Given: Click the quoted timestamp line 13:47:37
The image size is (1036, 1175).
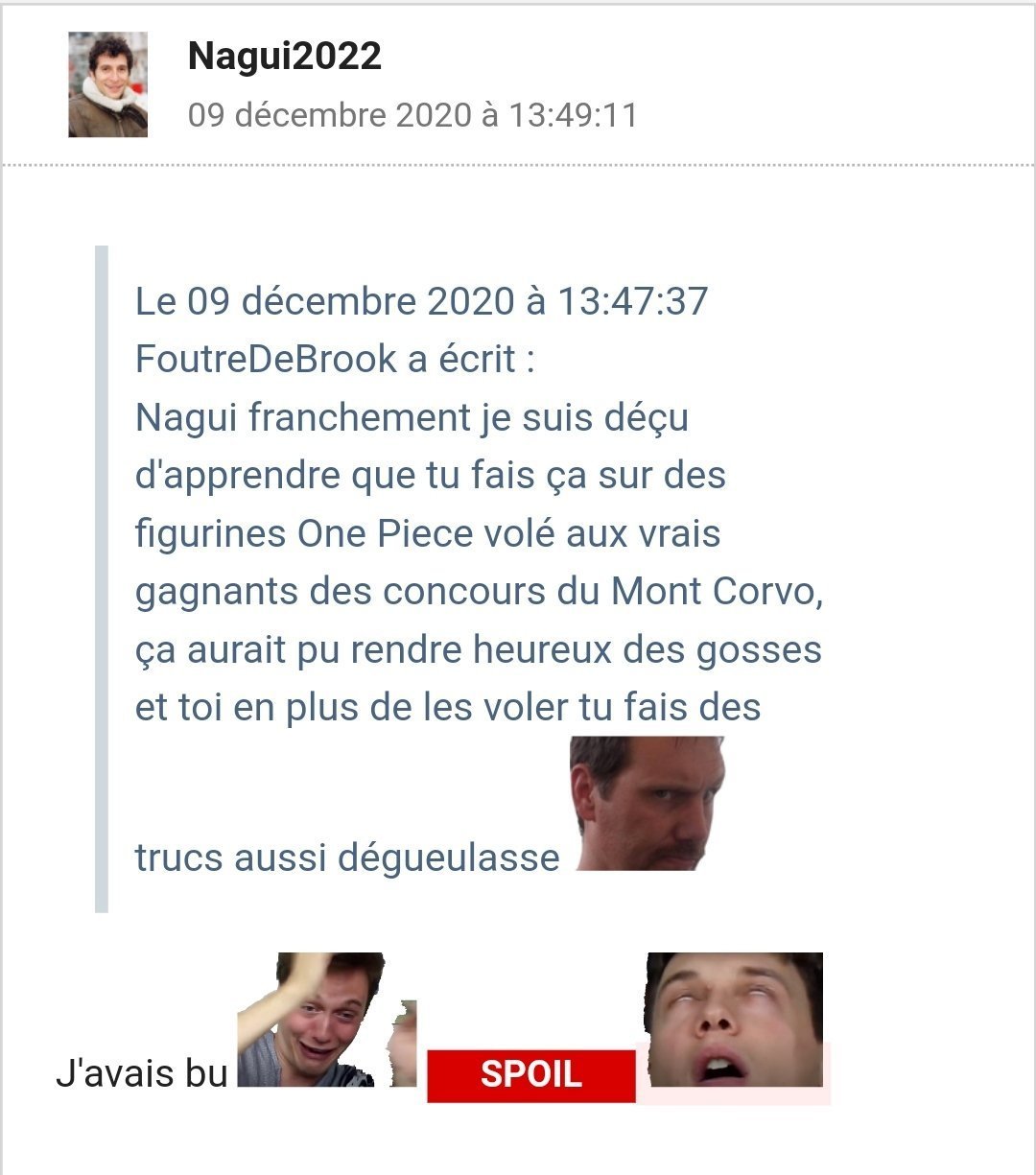Looking at the screenshot, I should pos(421,301).
